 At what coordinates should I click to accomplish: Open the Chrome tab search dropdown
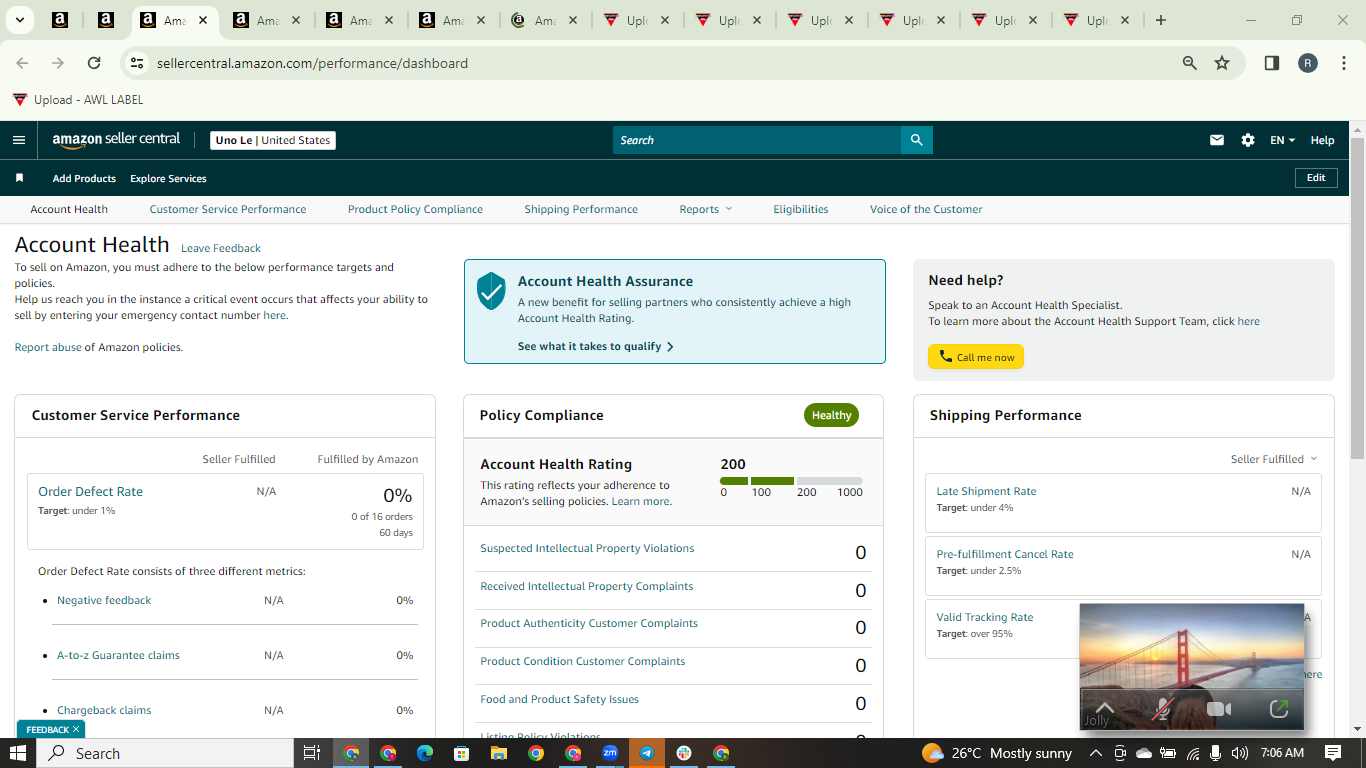tap(19, 20)
